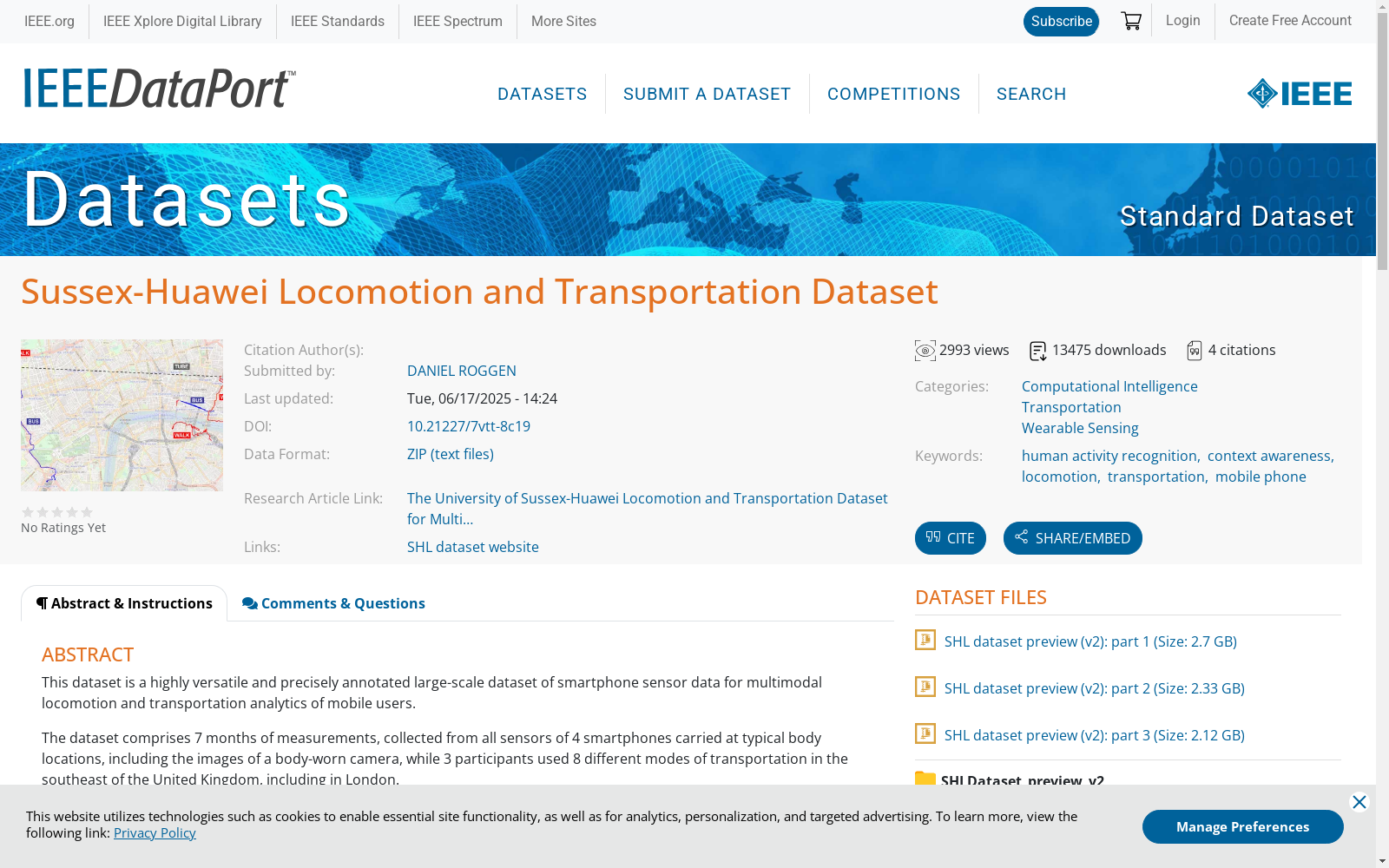The width and height of the screenshot is (1389, 868).
Task: Click file icon for preview part 3
Action: 925,733
